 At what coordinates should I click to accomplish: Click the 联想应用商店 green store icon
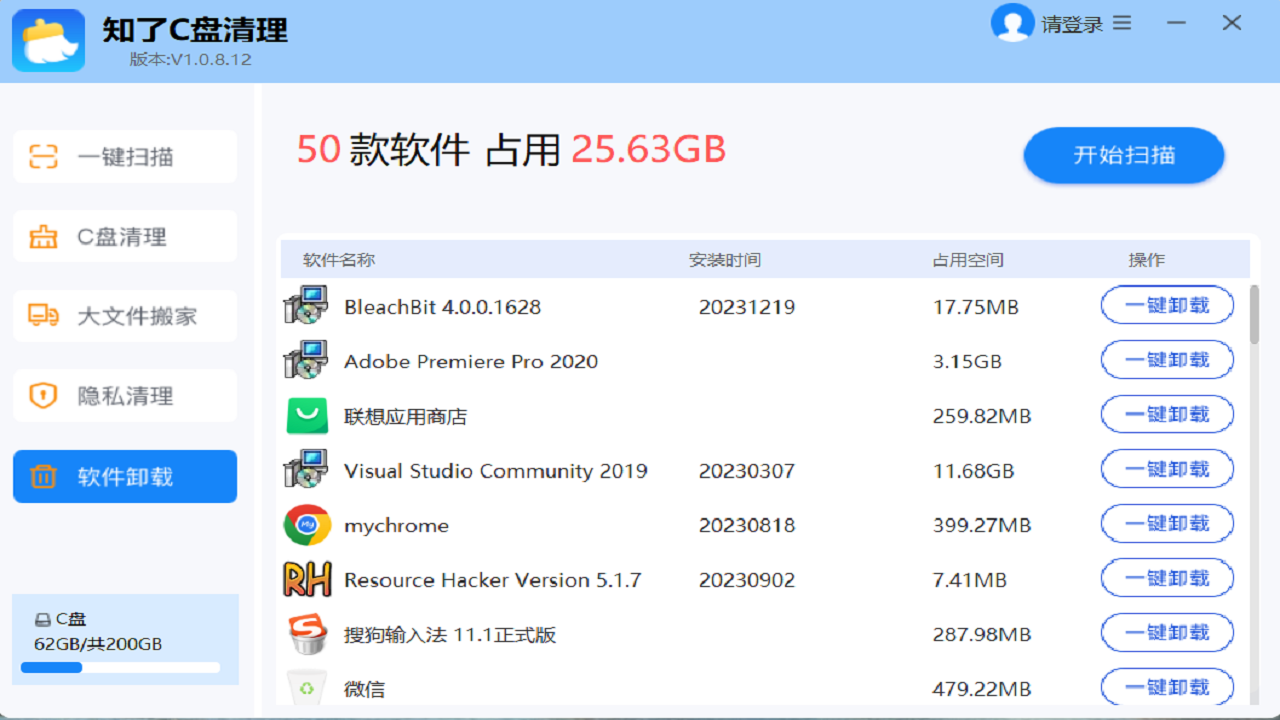click(x=307, y=415)
